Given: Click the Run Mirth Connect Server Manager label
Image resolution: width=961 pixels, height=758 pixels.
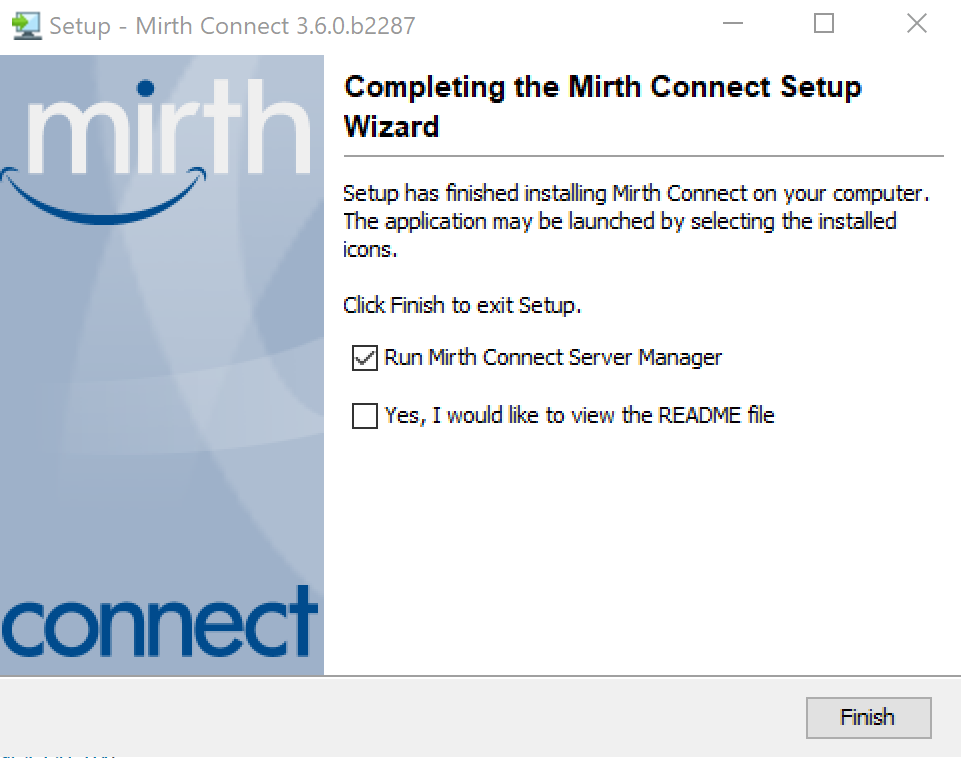Looking at the screenshot, I should point(553,357).
